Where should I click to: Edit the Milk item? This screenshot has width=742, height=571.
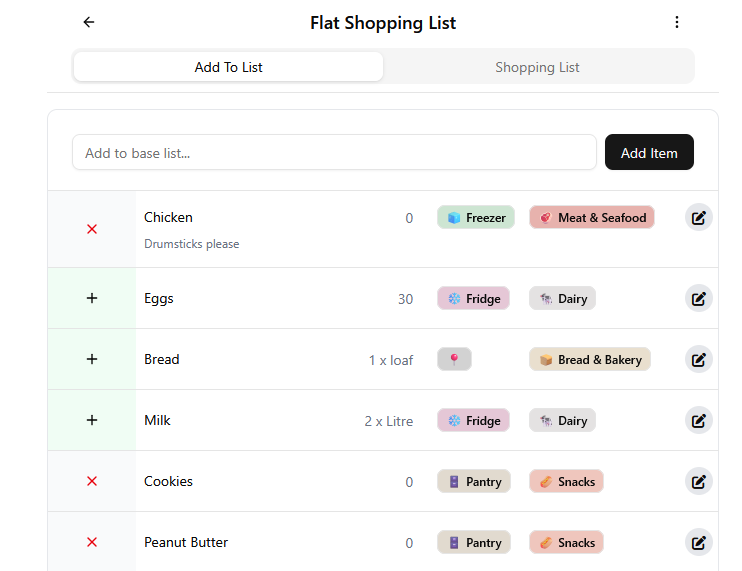click(x=699, y=421)
